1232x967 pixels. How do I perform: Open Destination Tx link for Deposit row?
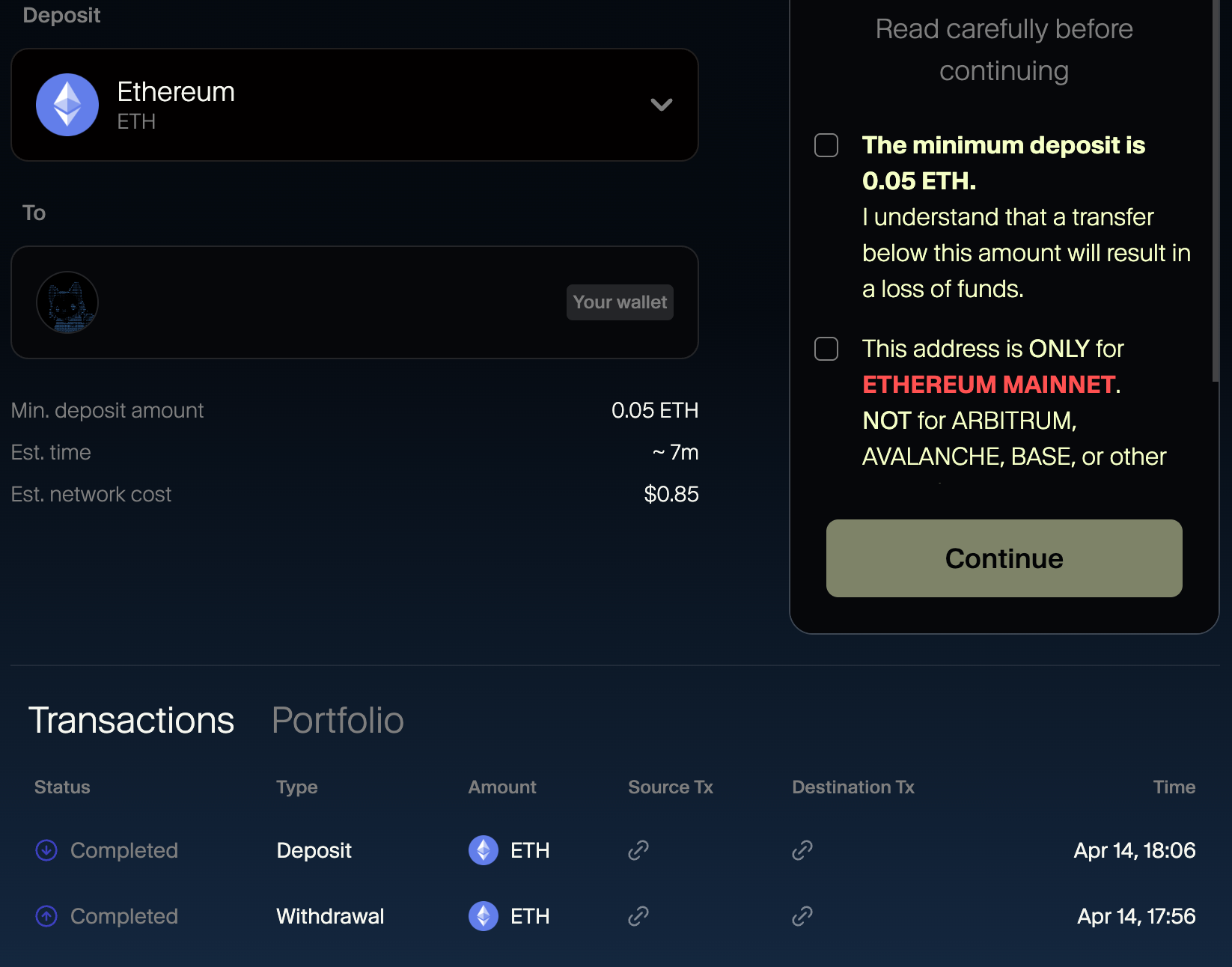click(802, 850)
